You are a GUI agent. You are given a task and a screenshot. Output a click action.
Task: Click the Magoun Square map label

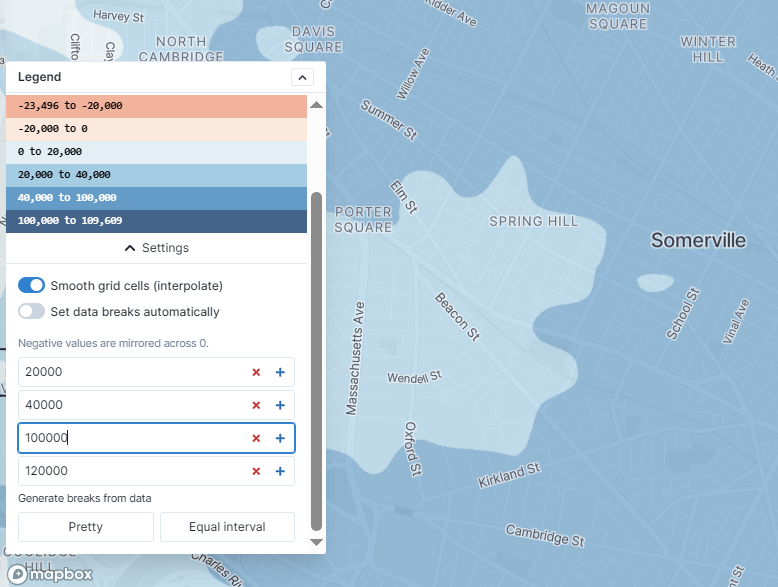(x=618, y=16)
